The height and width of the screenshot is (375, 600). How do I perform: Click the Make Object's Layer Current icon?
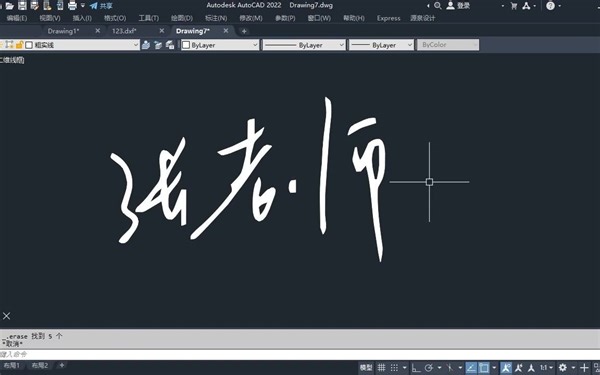(x=145, y=45)
